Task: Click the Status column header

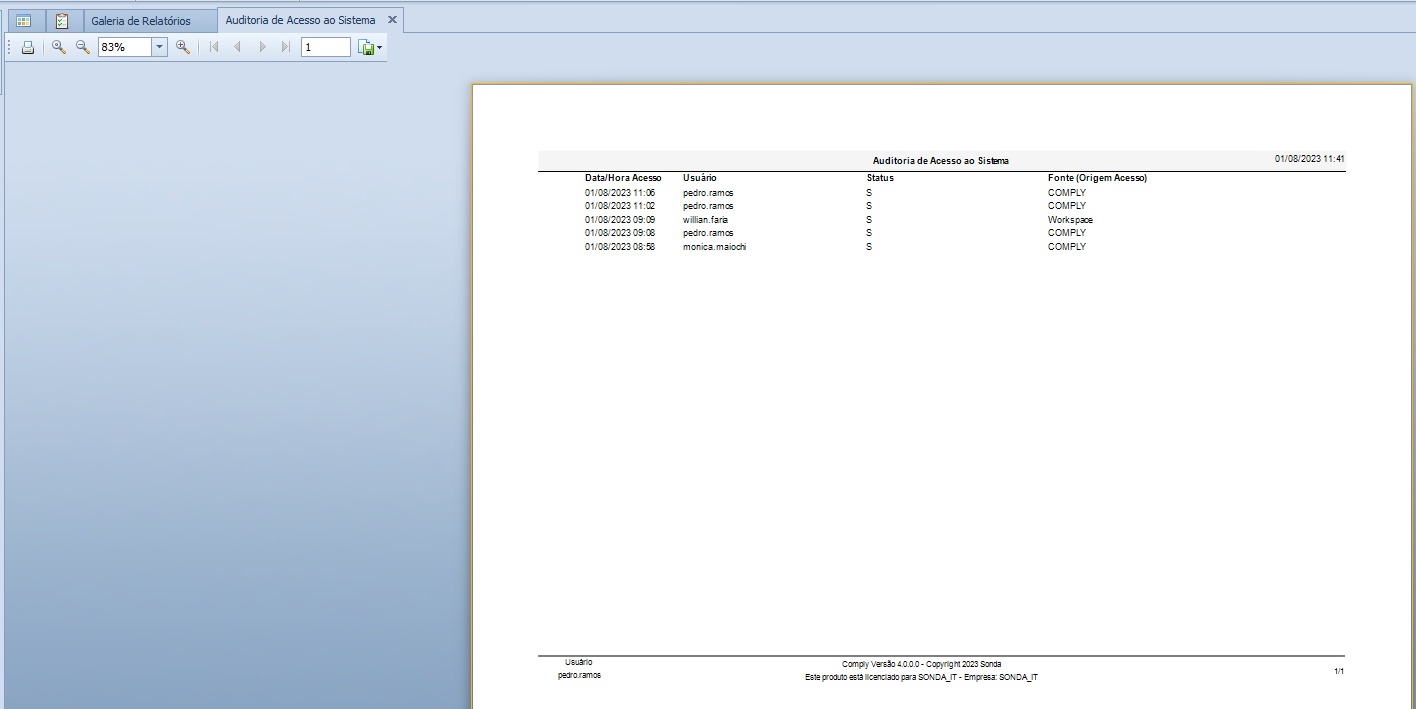Action: point(880,178)
